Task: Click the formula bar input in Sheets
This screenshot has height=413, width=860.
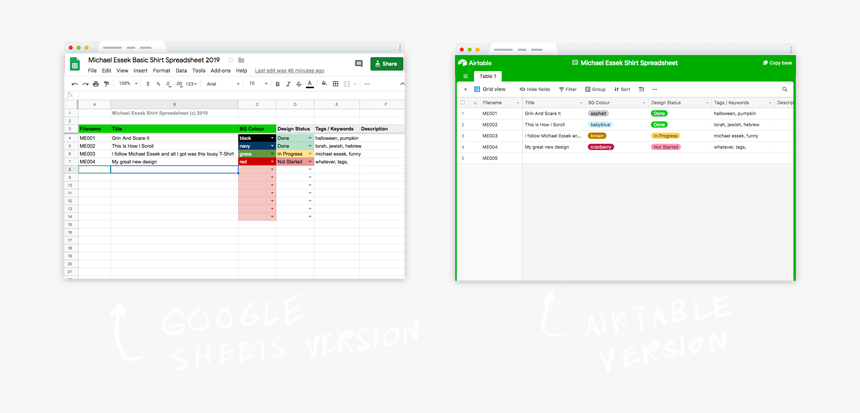Action: [x=241, y=95]
